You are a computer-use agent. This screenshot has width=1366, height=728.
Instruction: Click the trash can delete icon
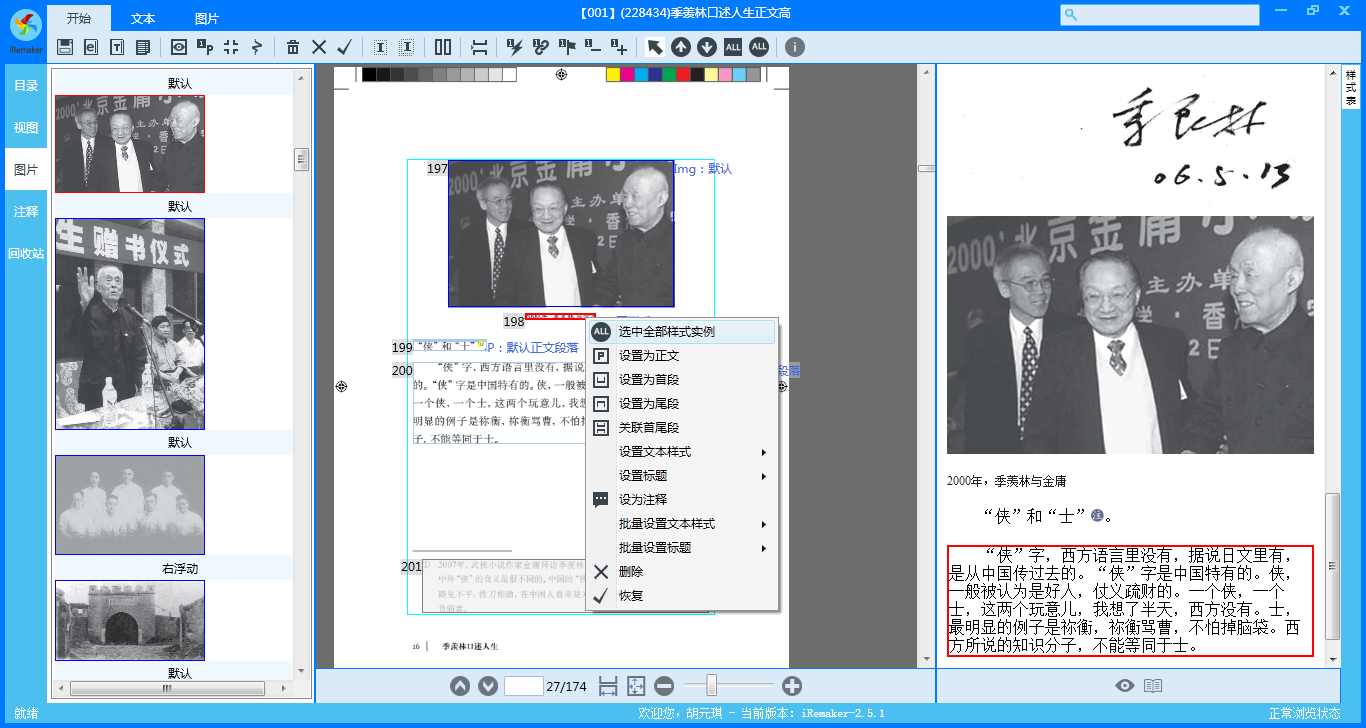(293, 47)
